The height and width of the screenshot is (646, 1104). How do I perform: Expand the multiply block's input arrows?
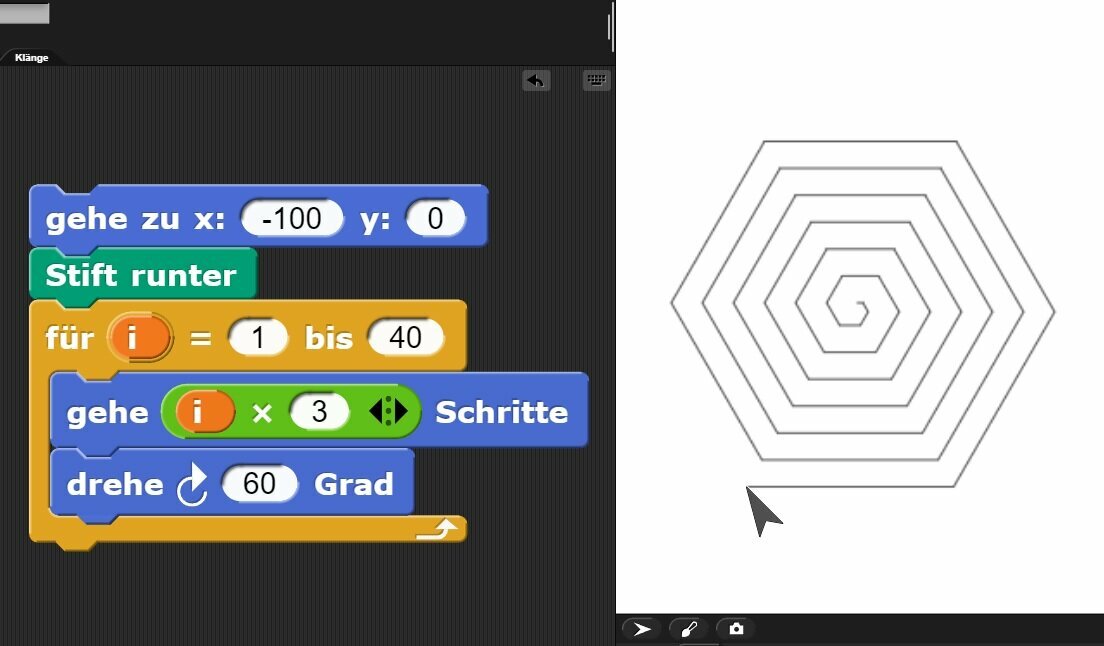(x=389, y=412)
